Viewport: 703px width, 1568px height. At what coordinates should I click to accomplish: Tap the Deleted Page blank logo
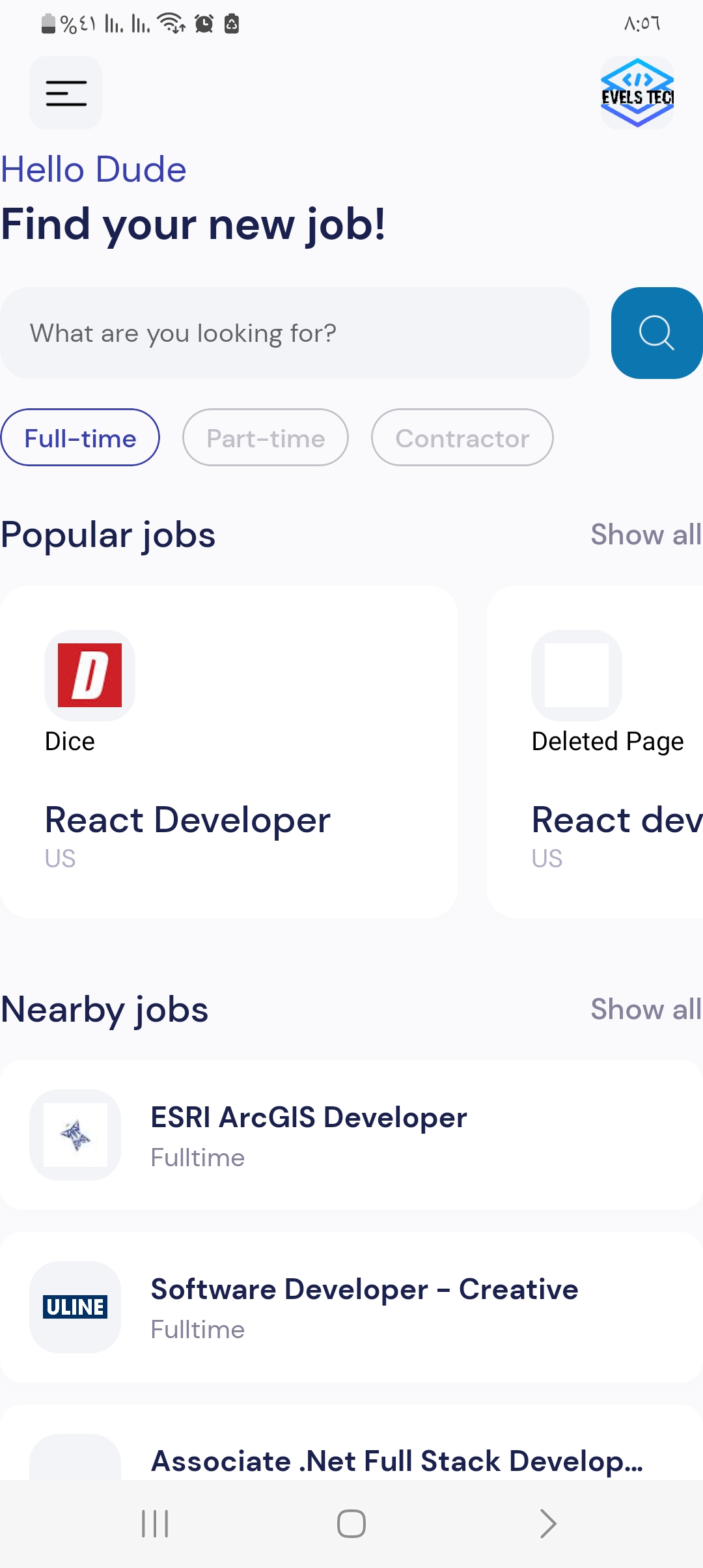[576, 675]
